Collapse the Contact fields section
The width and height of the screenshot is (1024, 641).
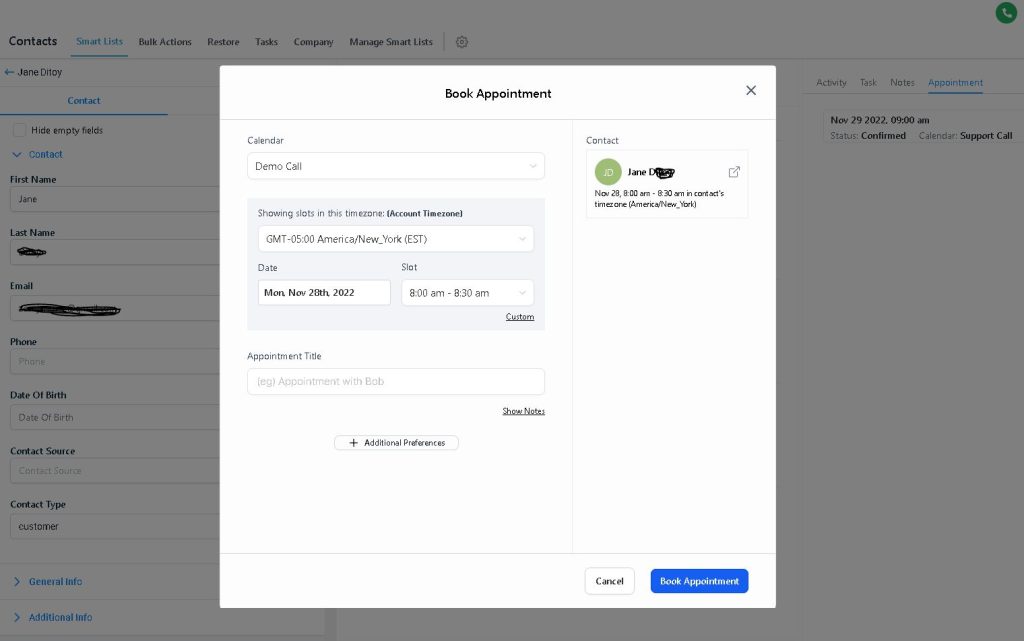tap(18, 154)
